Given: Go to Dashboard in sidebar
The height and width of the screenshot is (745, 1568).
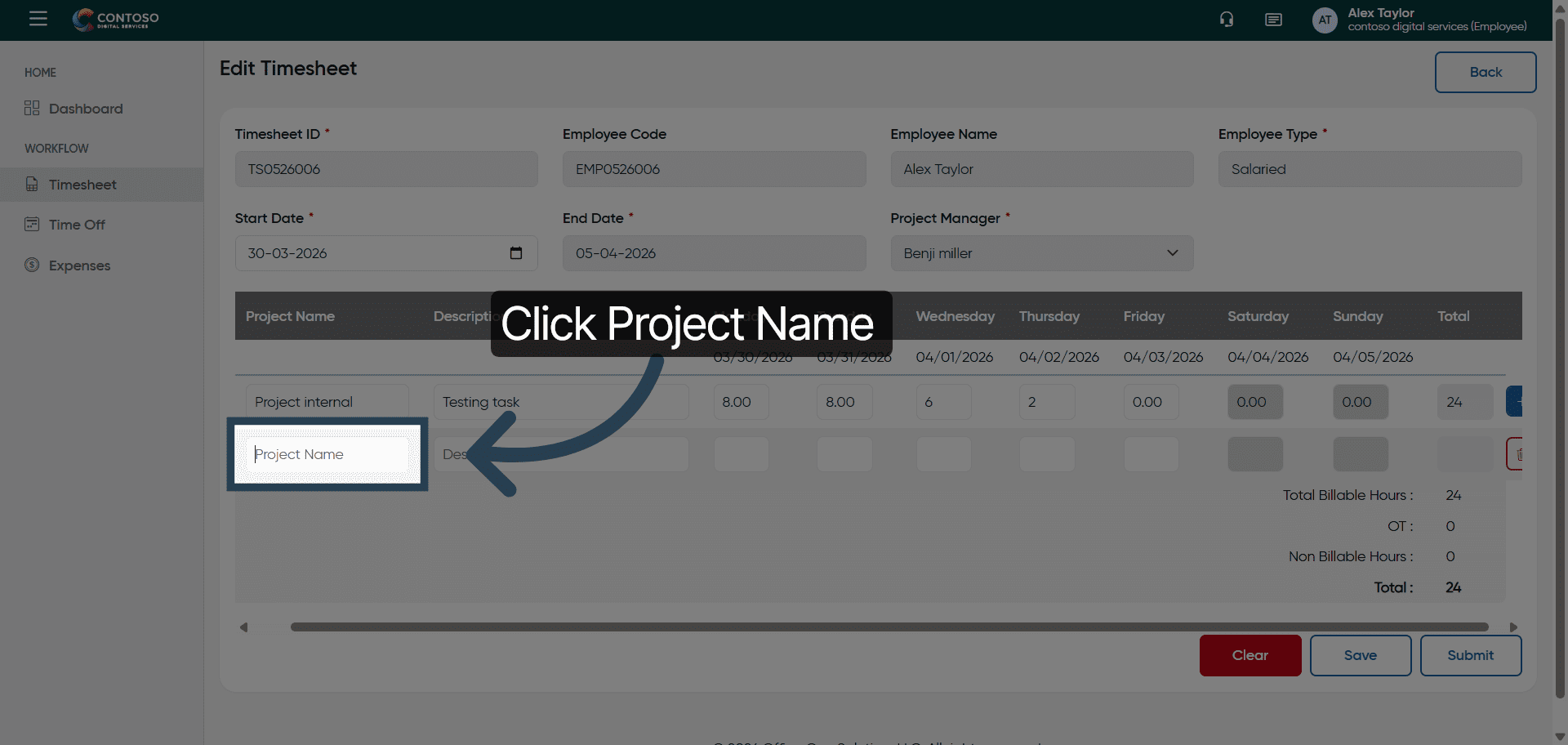Looking at the screenshot, I should click(86, 109).
